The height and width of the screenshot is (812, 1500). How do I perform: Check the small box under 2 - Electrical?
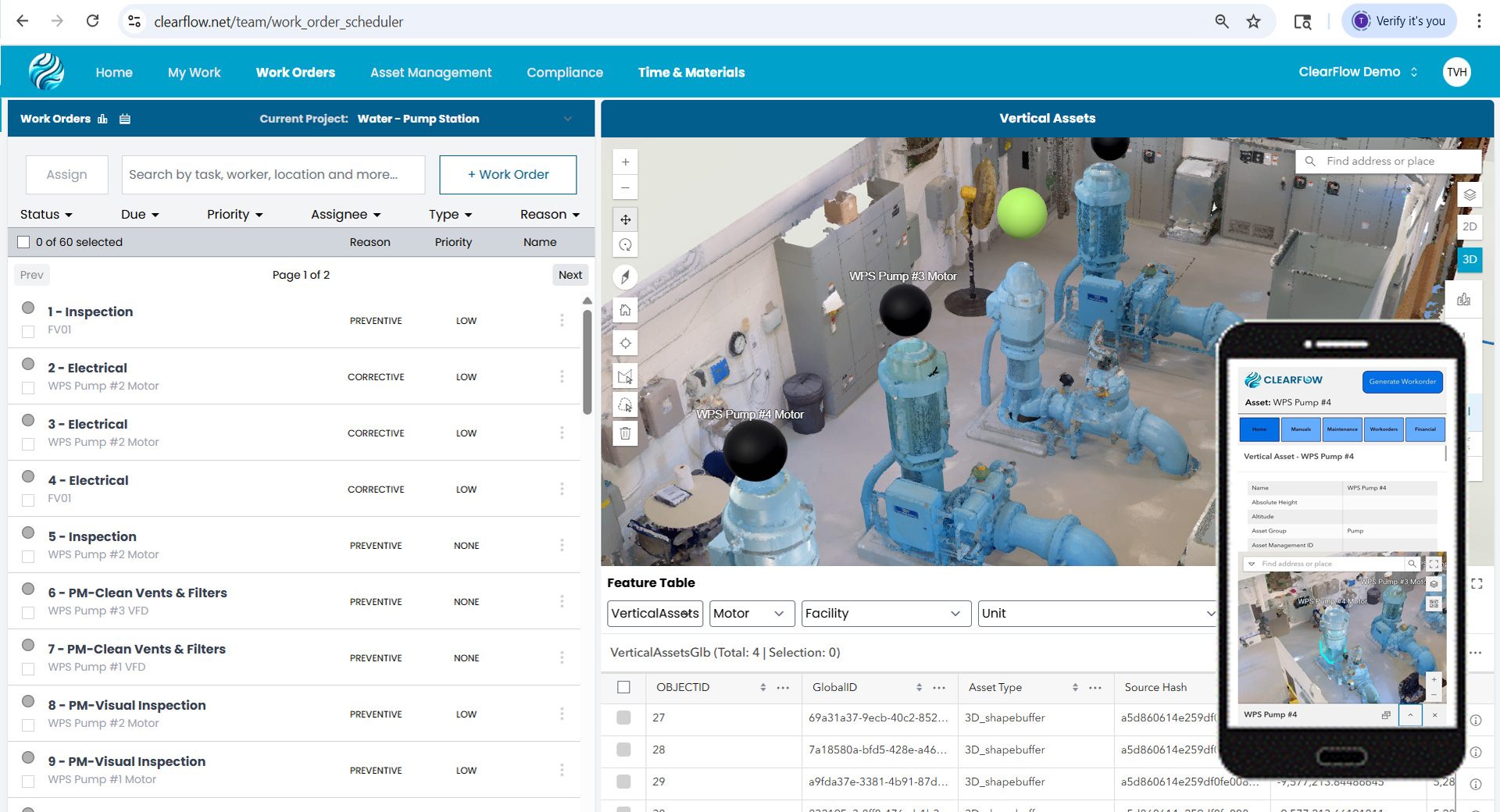pos(28,387)
